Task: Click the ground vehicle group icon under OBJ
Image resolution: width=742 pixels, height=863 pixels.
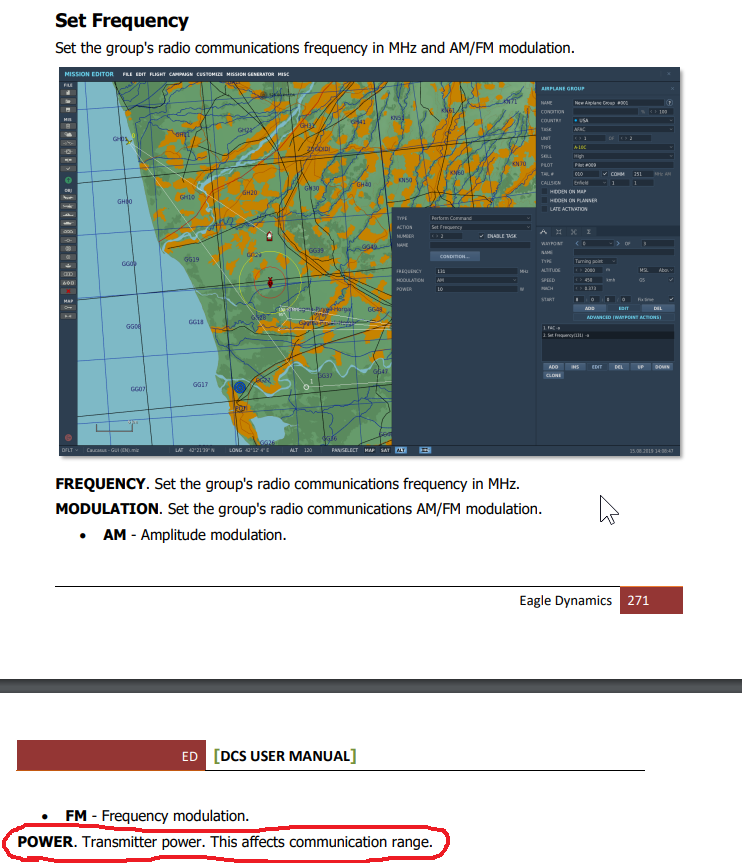Action: coord(68,223)
